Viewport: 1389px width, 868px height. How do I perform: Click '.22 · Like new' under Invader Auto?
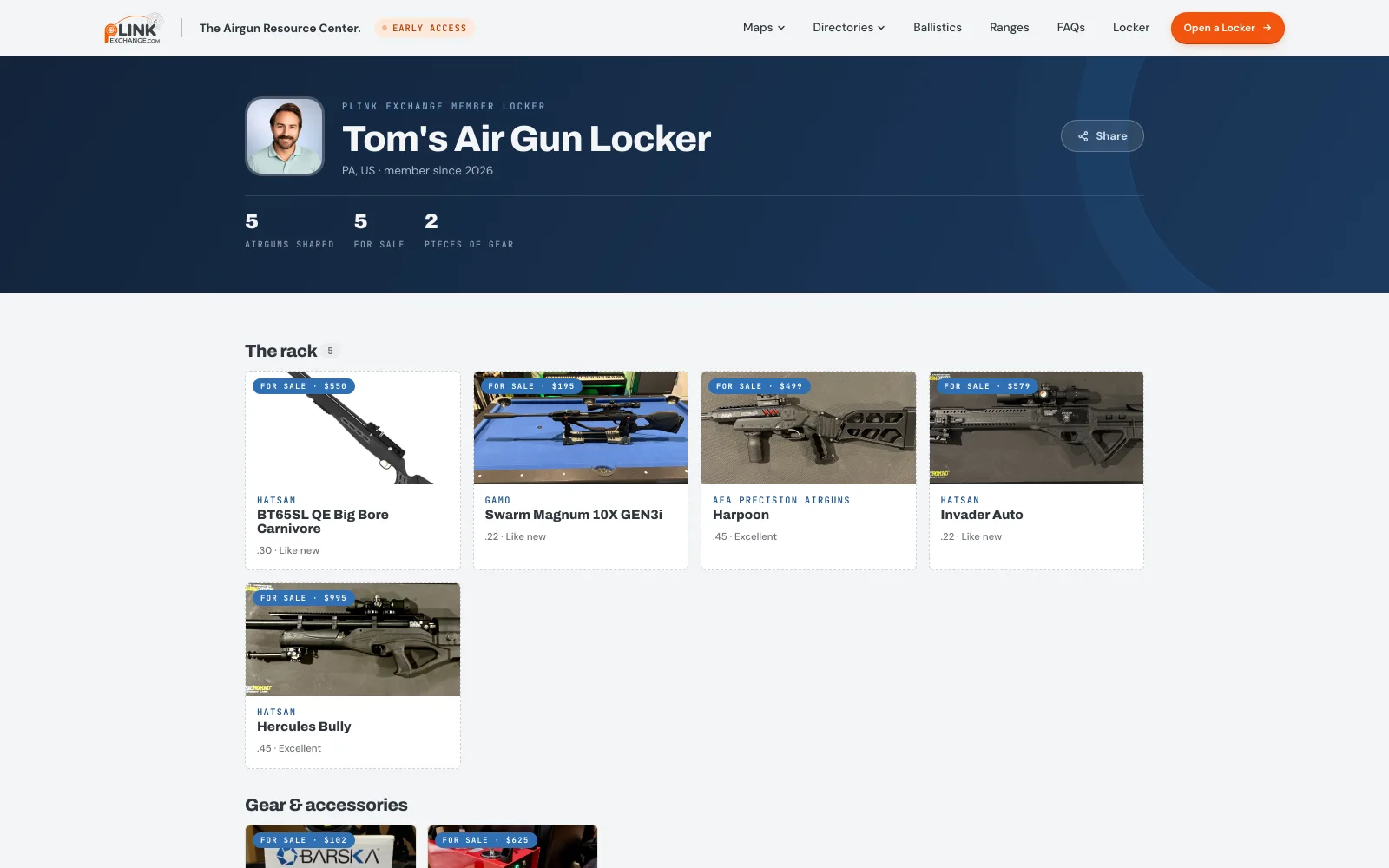coord(971,536)
